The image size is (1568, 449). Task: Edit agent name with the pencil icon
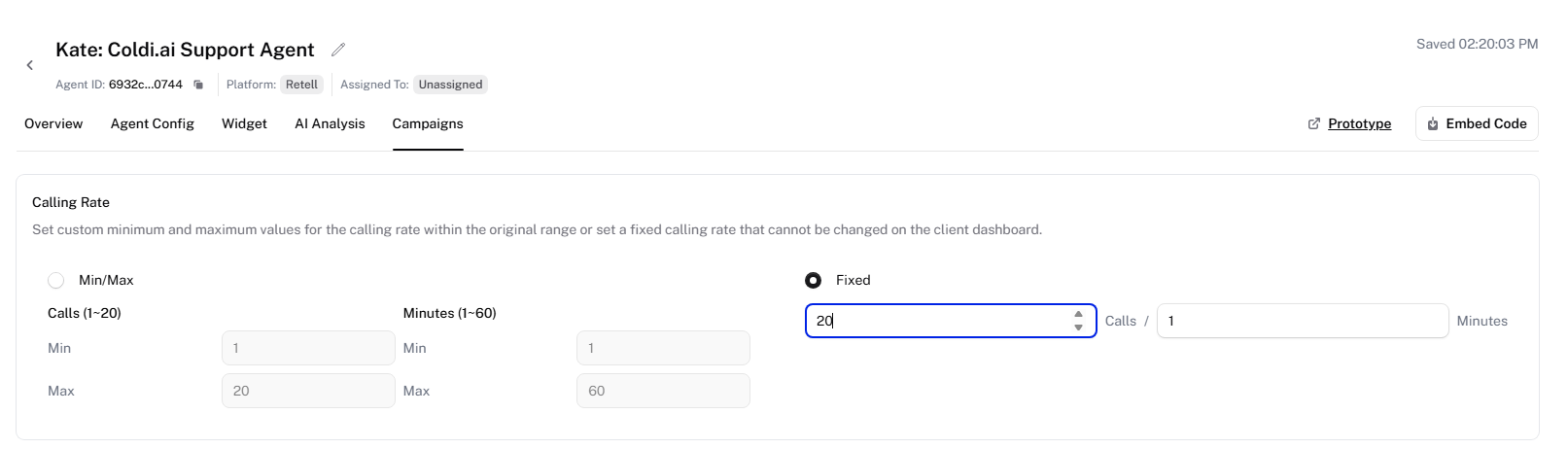338,50
